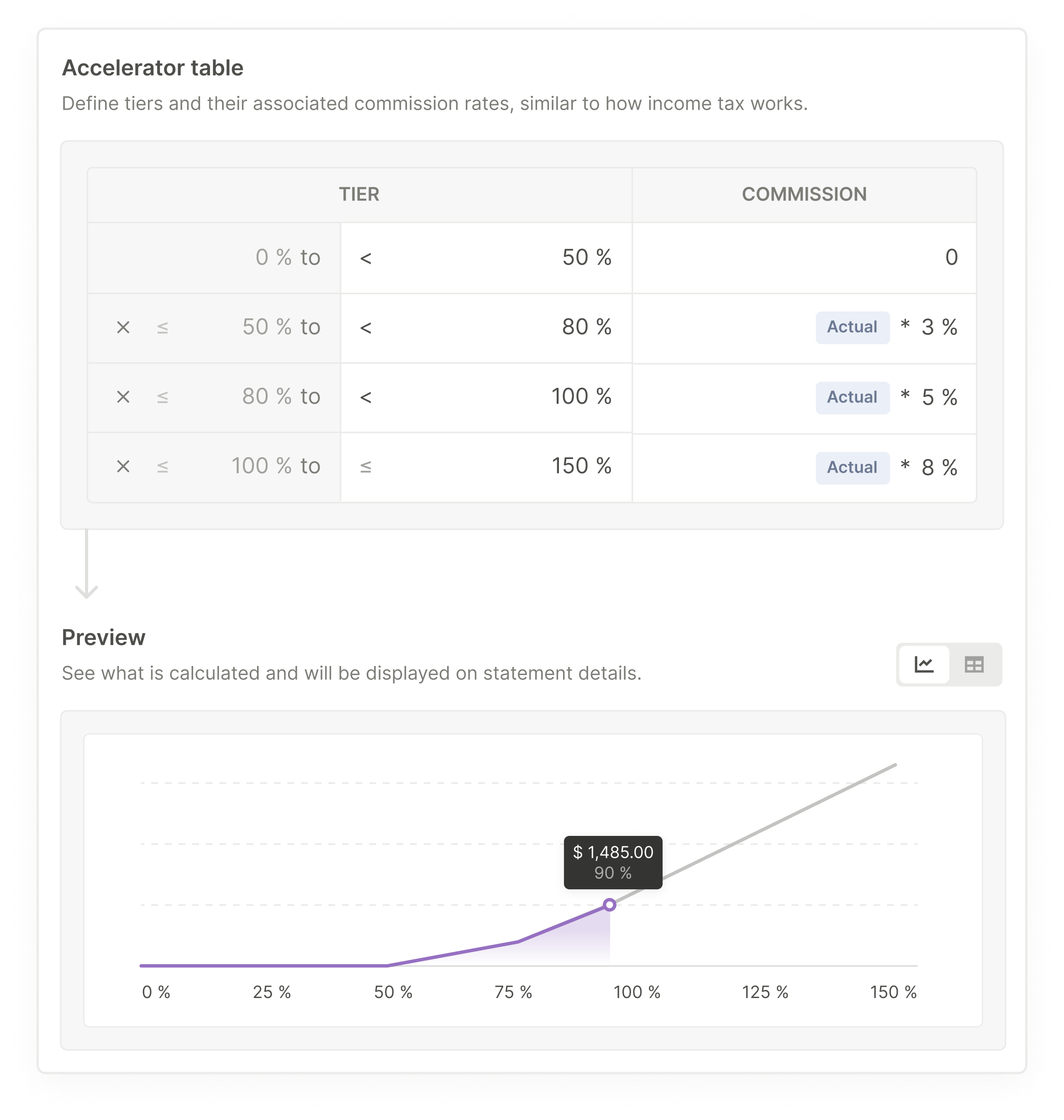Click Actual token in 5% commission
The image size is (1064, 1120).
(x=852, y=397)
